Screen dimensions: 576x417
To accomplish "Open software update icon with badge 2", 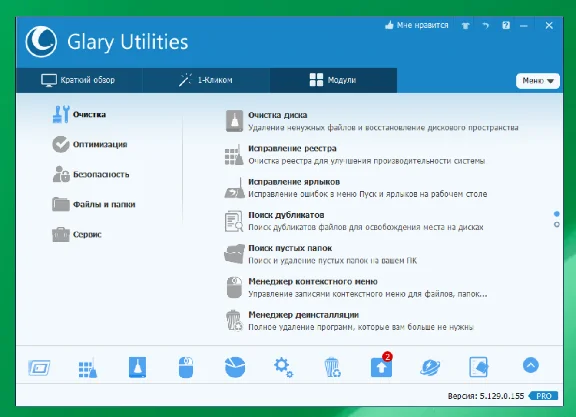I will [x=382, y=366].
